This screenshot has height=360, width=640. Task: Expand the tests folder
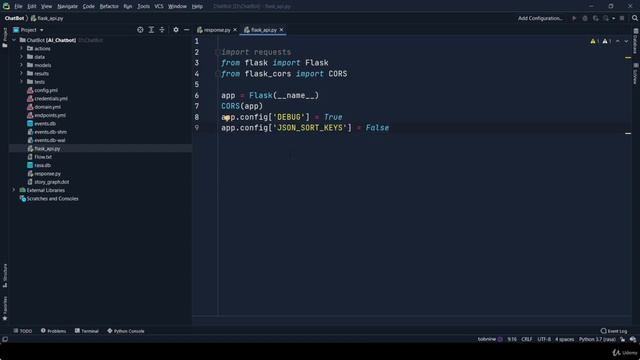pyautogui.click(x=21, y=82)
